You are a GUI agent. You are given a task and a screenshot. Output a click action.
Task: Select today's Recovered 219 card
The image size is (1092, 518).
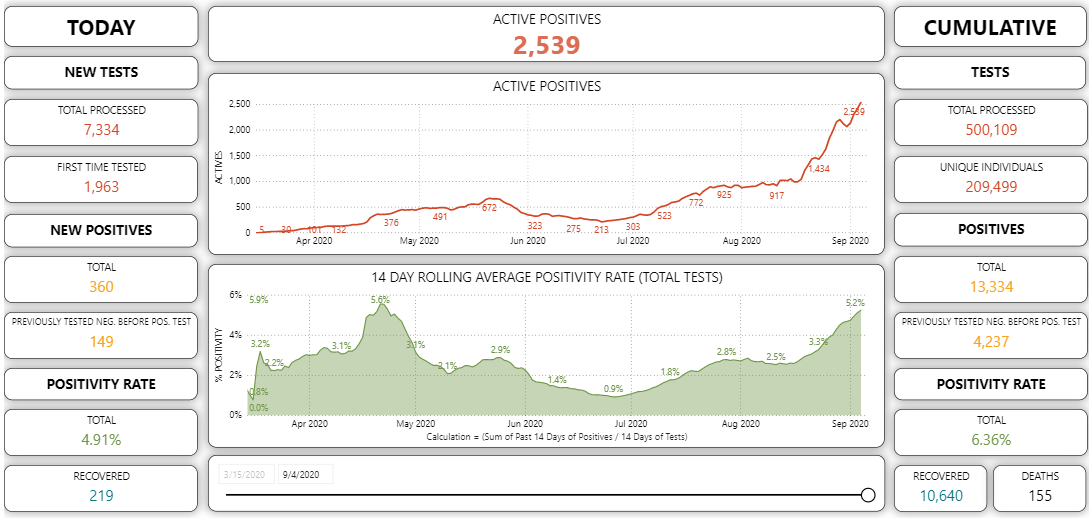pos(101,487)
